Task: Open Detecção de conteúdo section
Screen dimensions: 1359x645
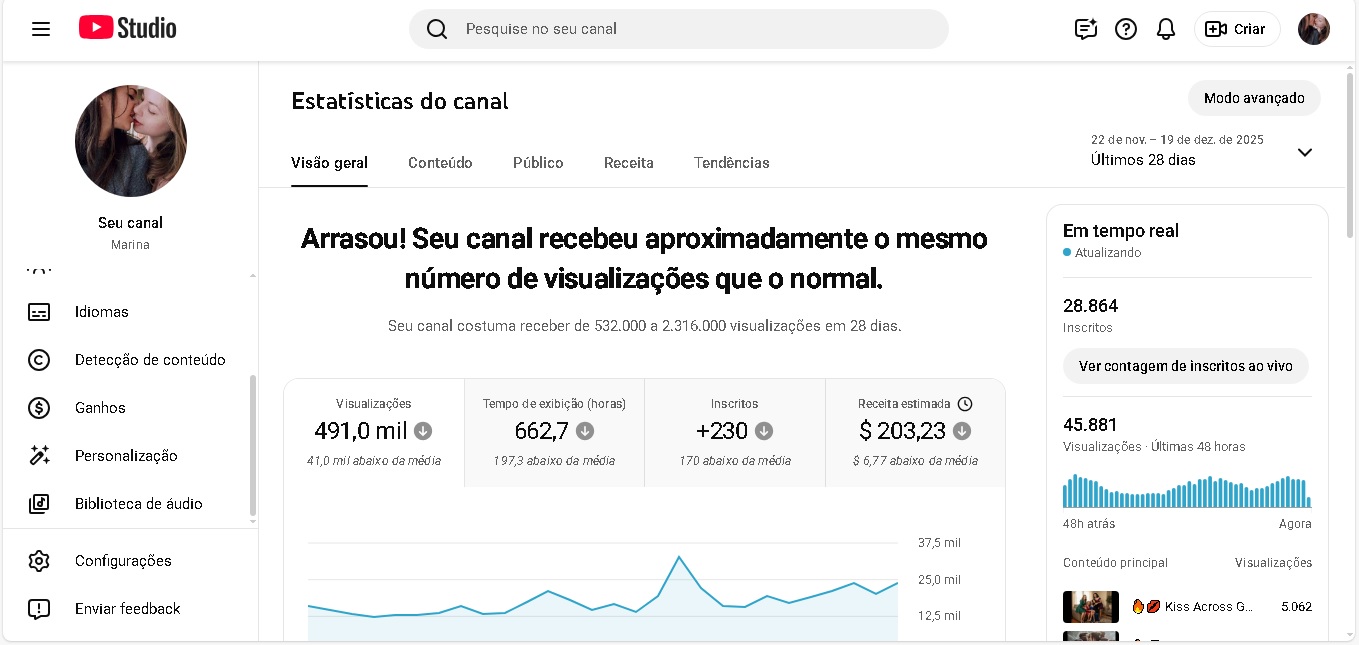Action: 150,360
